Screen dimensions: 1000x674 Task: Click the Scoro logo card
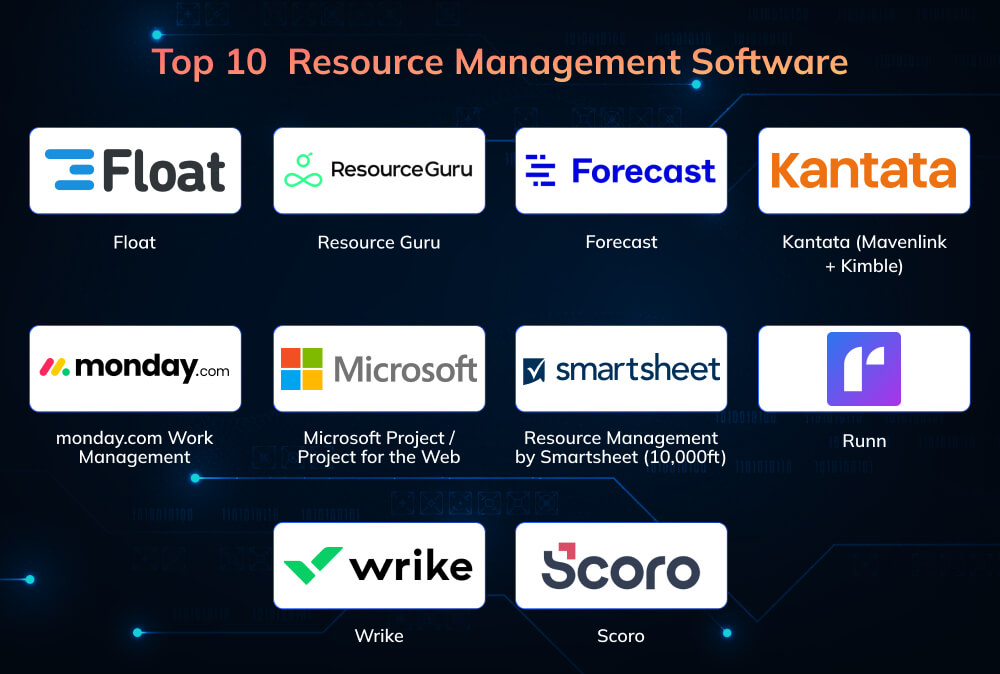click(x=621, y=566)
